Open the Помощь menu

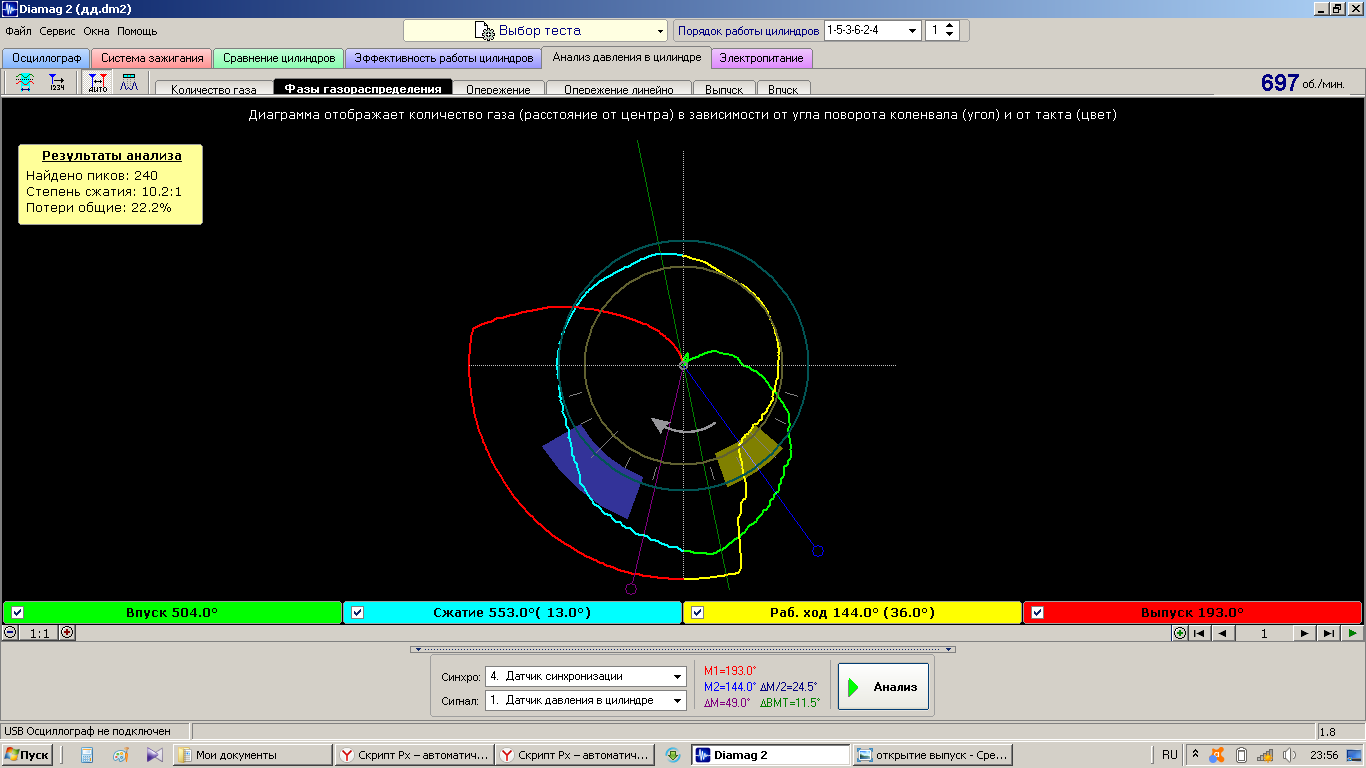[137, 31]
